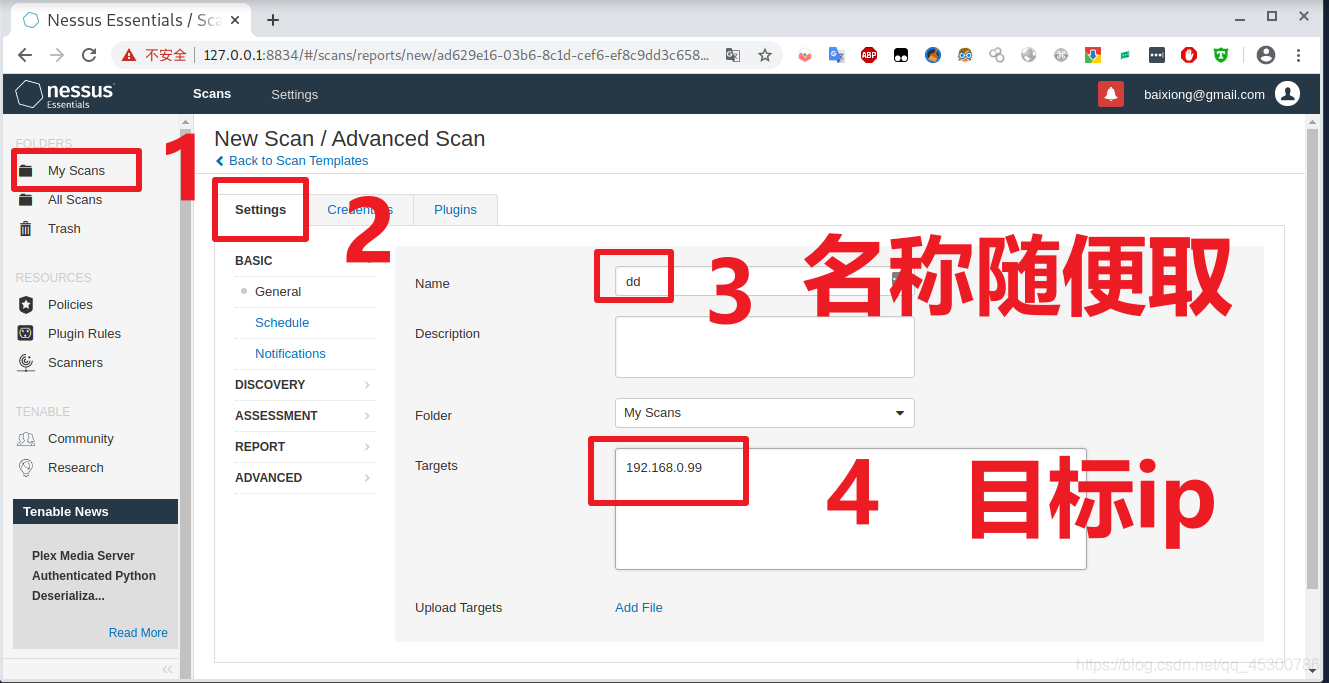
Task: Click the Plugin Rules icon
Action: (27, 333)
